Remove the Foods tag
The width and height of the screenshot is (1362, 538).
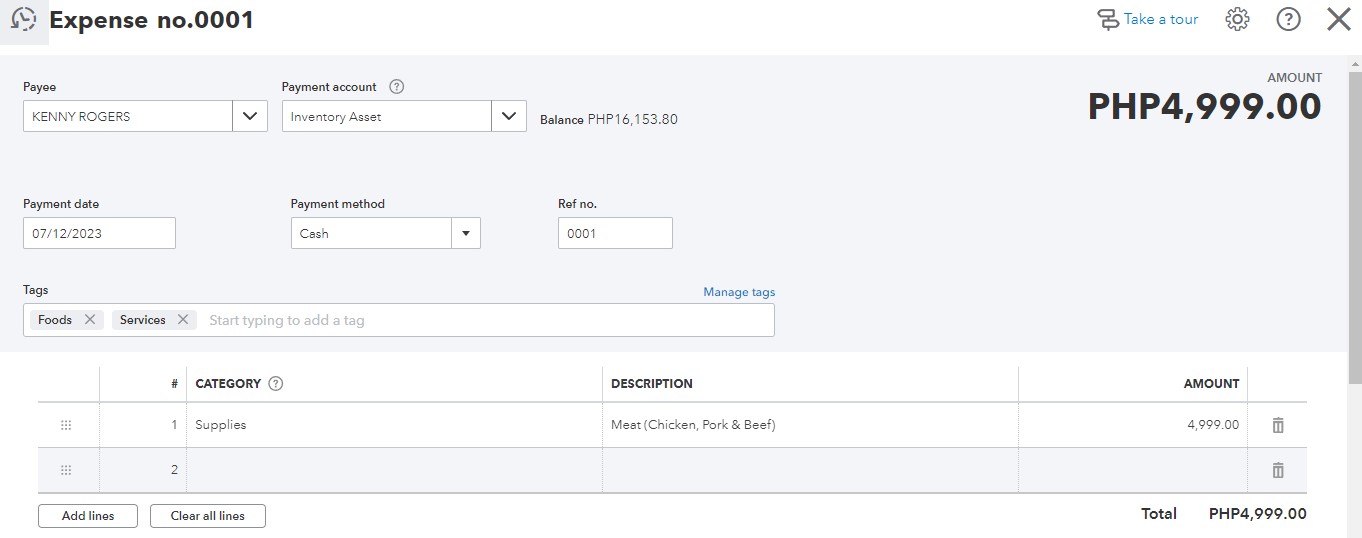click(x=90, y=320)
